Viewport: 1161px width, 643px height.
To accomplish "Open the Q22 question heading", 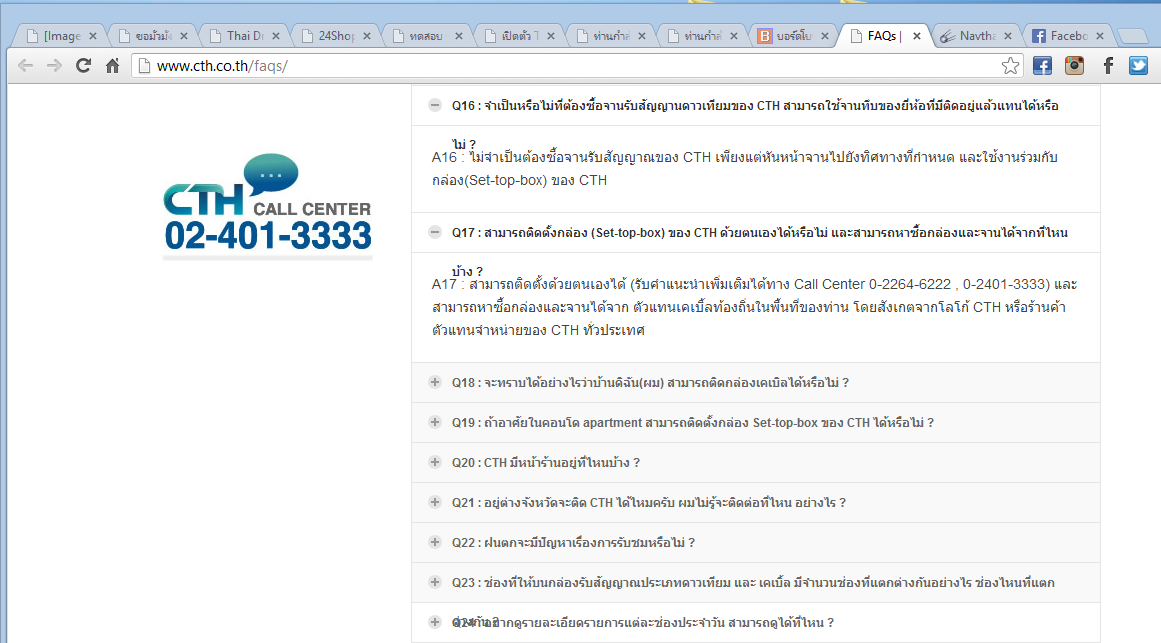I will (573, 543).
